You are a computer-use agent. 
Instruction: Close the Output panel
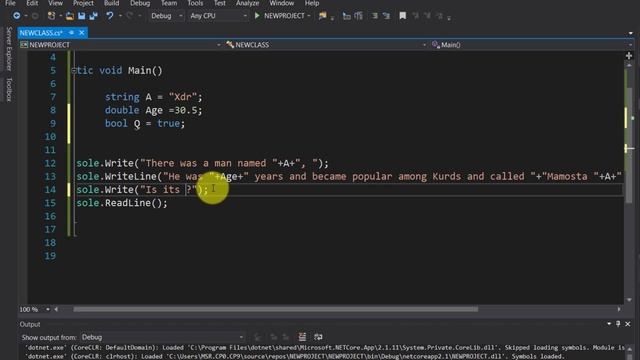click(628, 324)
